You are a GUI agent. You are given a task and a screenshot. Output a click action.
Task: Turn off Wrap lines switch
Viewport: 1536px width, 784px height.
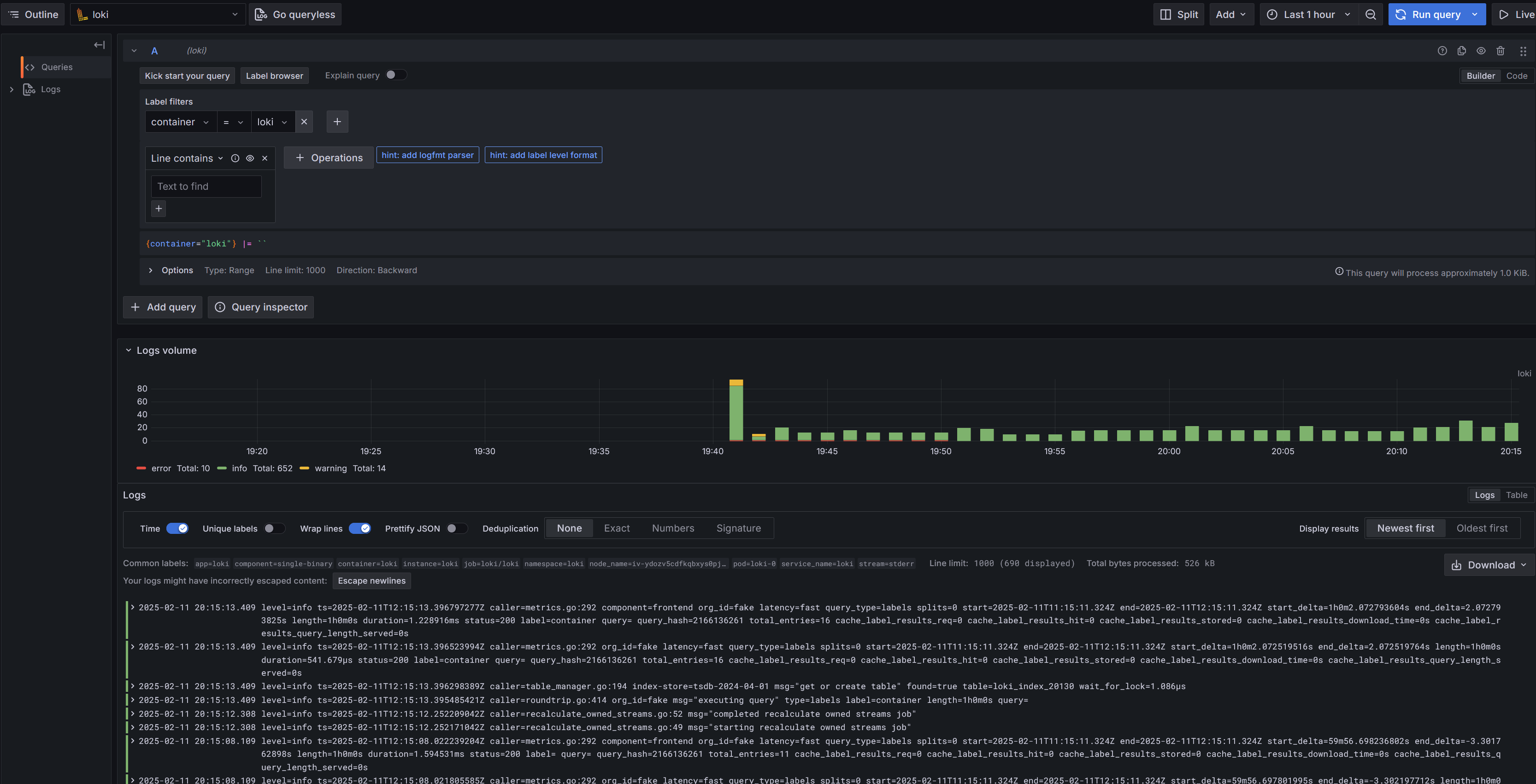pyautogui.click(x=359, y=528)
